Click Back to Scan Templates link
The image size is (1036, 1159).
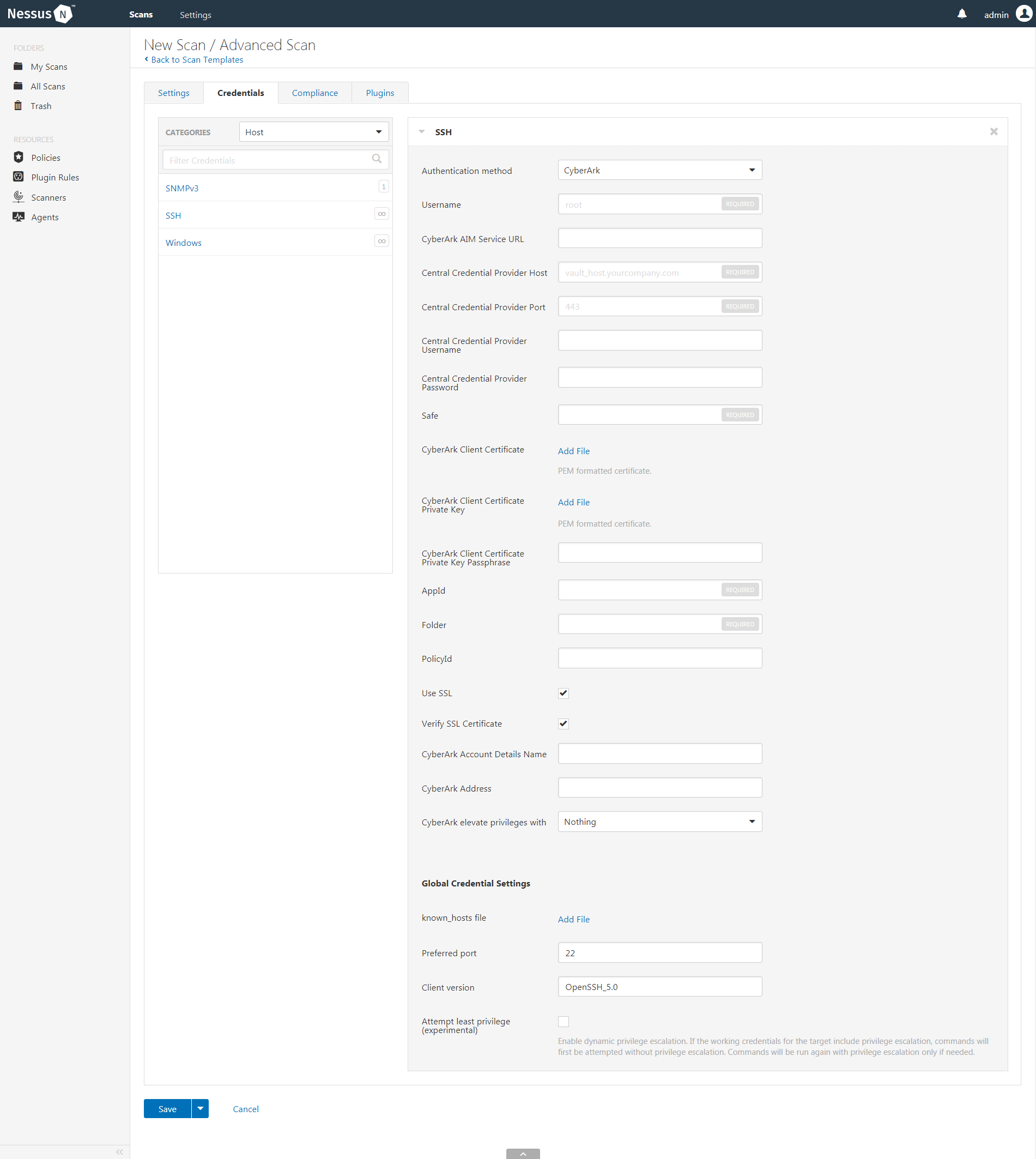[196, 60]
